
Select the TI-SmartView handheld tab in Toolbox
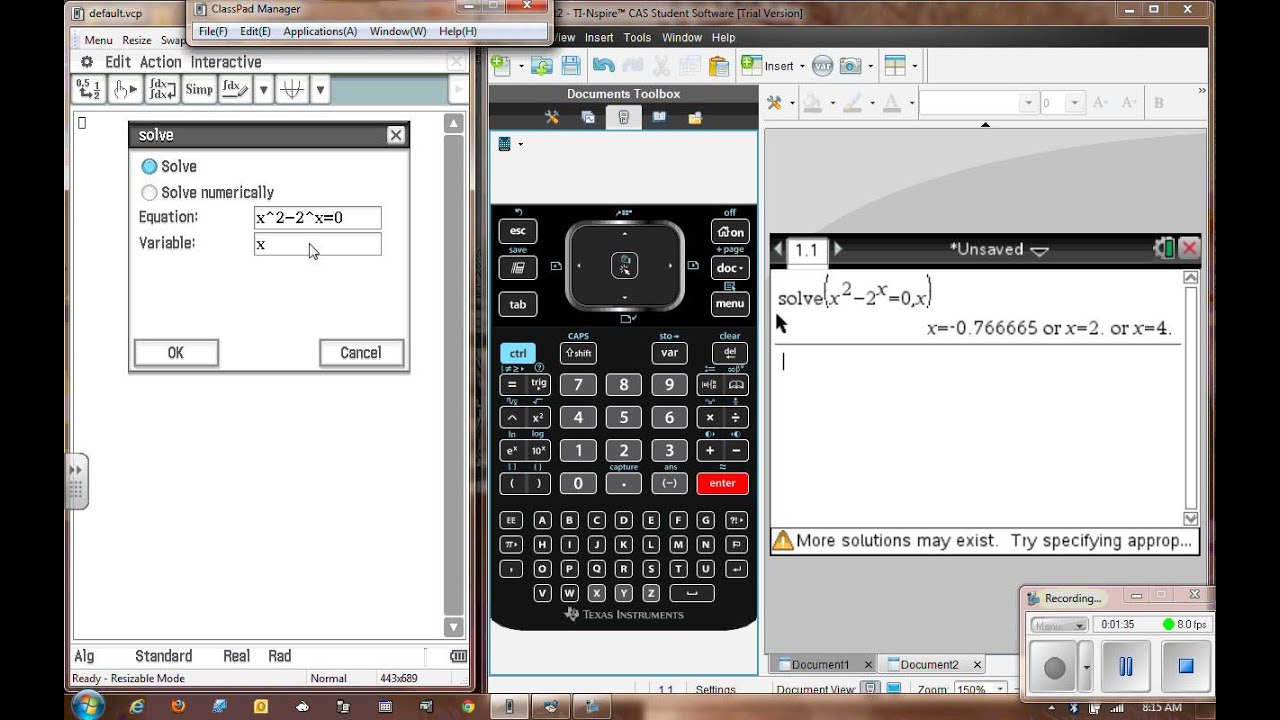point(623,117)
